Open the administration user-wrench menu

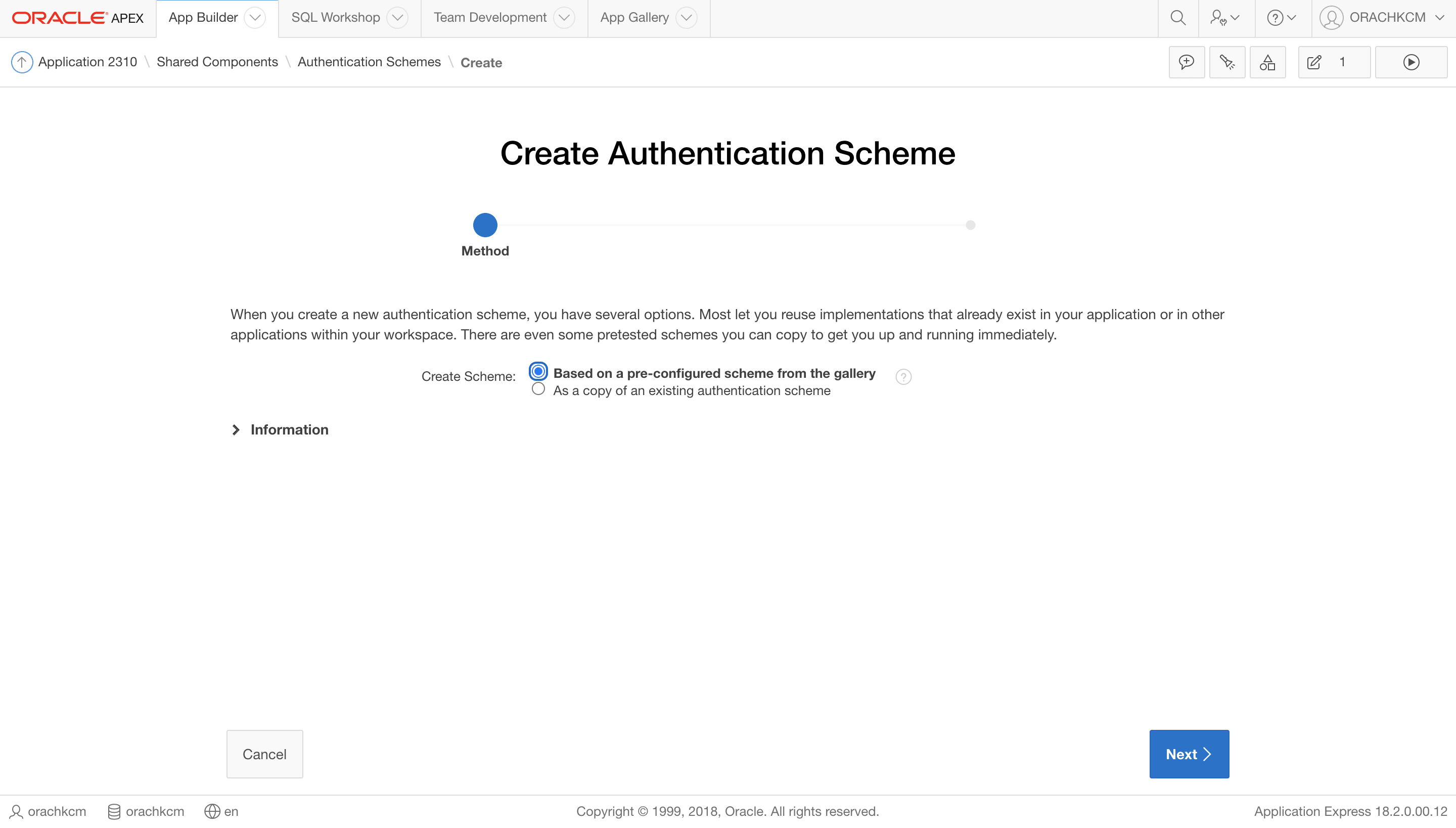pos(1224,18)
